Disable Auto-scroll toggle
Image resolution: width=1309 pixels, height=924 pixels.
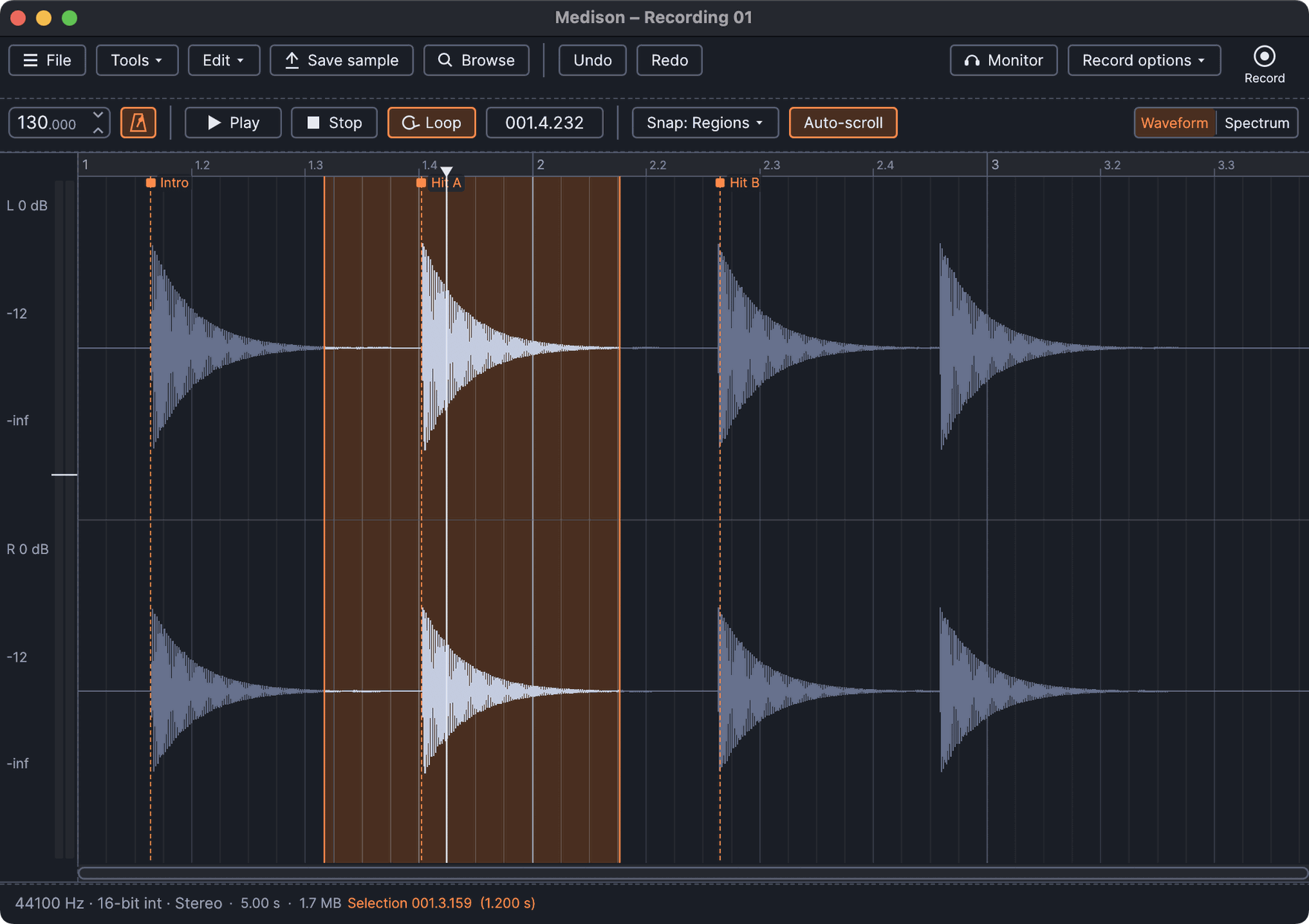(x=843, y=123)
